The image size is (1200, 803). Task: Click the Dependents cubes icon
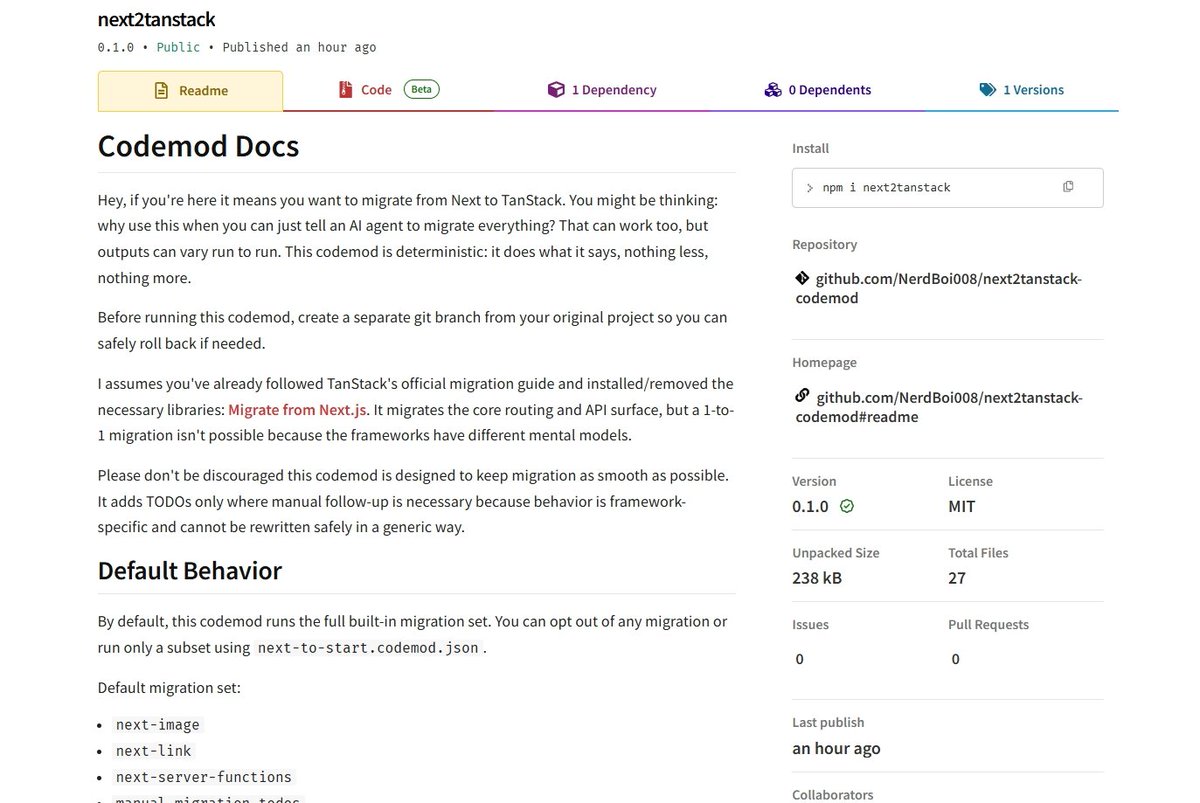(x=772, y=90)
